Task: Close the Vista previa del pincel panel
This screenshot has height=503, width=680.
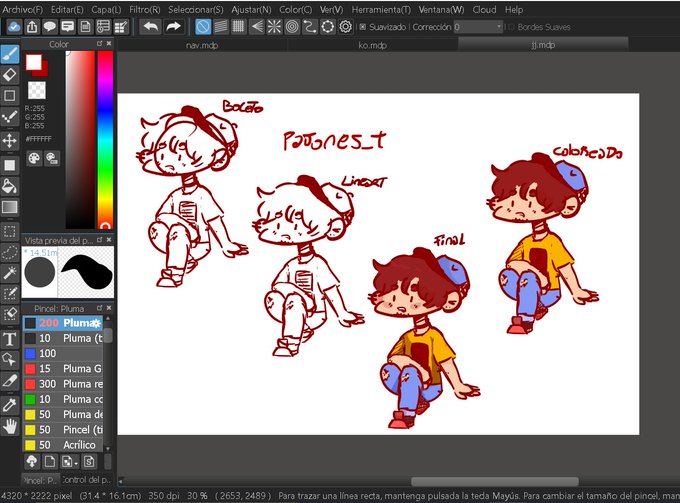Action: coord(109,239)
